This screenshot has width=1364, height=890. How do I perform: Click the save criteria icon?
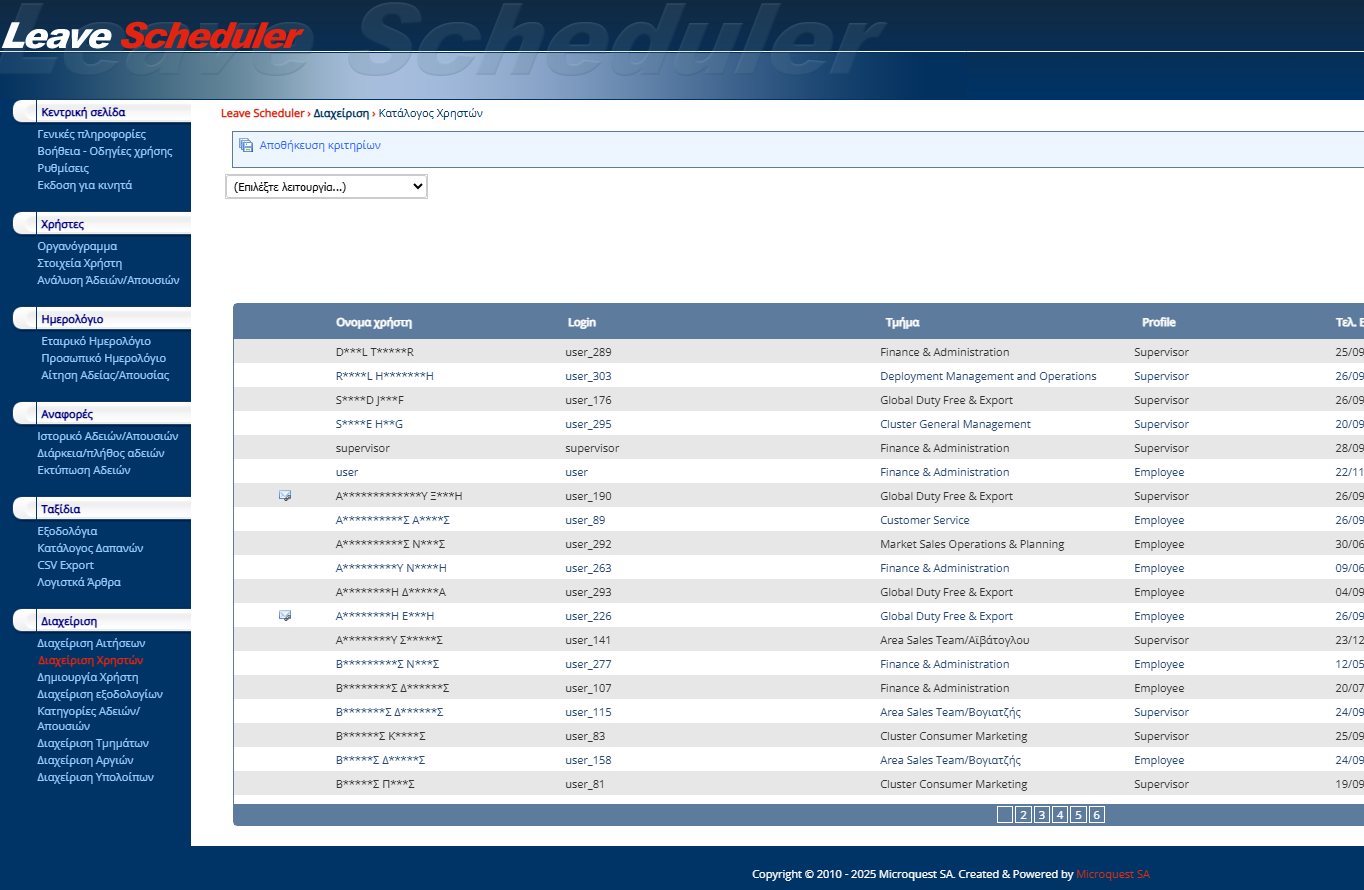point(246,146)
